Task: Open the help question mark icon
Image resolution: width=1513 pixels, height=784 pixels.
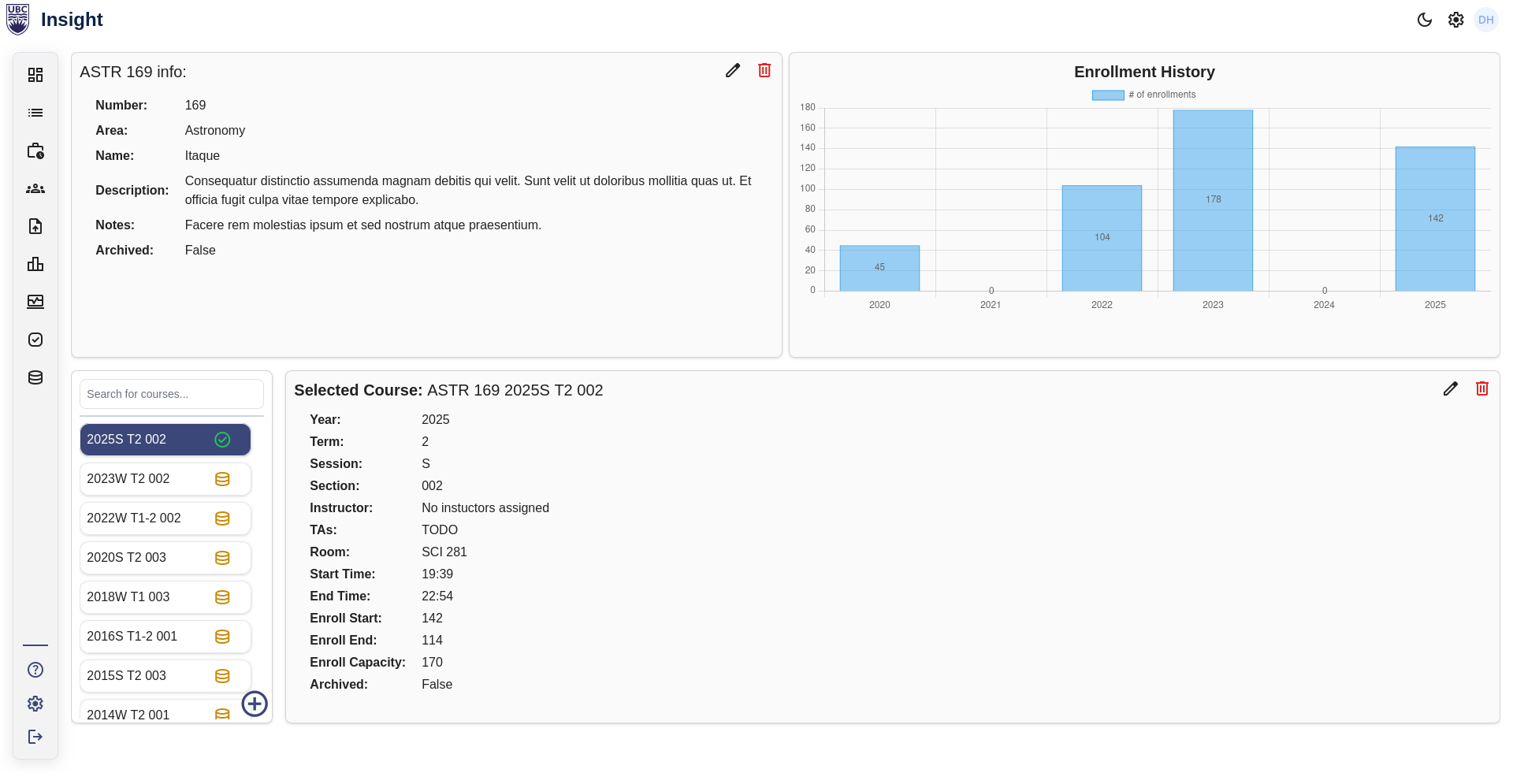Action: [35, 670]
